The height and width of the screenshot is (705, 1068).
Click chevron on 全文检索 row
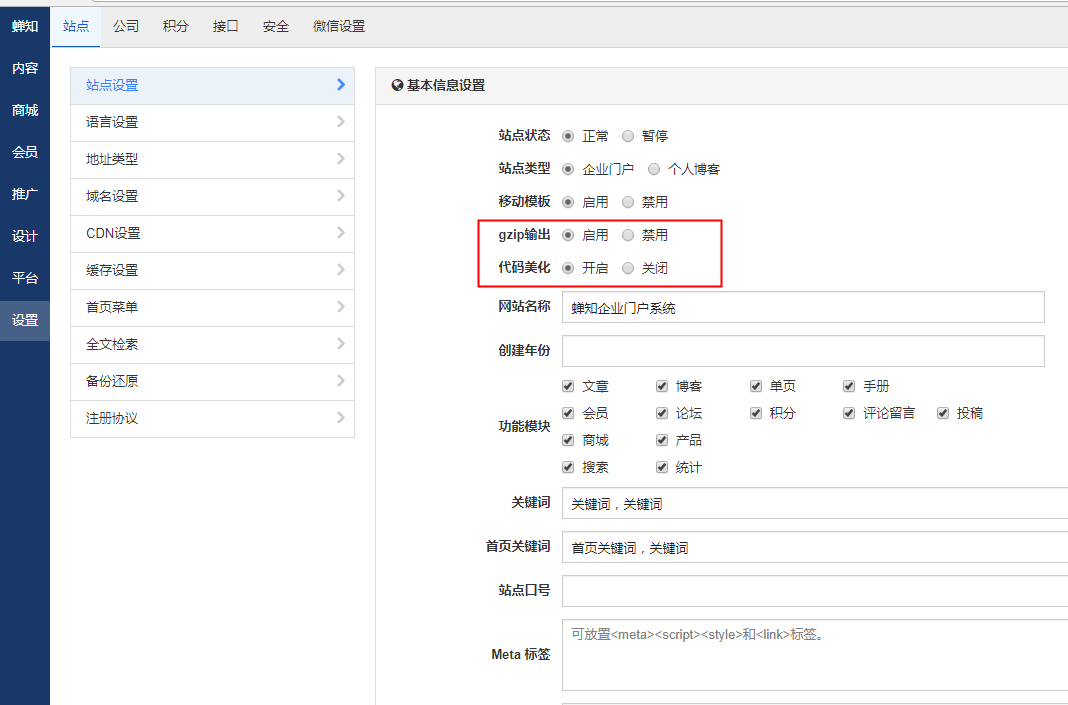click(x=341, y=343)
